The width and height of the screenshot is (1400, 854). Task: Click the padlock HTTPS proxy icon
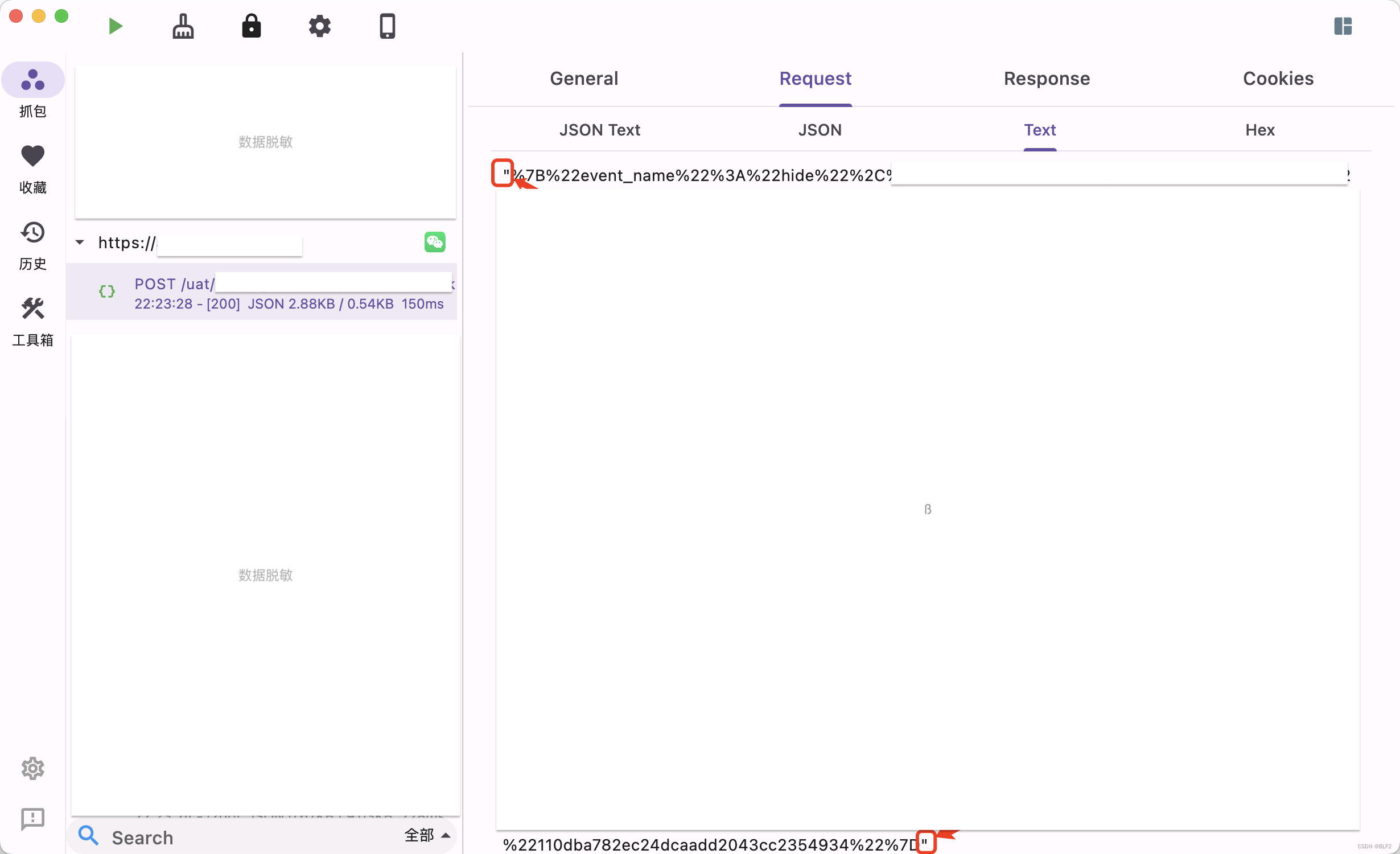[251, 26]
